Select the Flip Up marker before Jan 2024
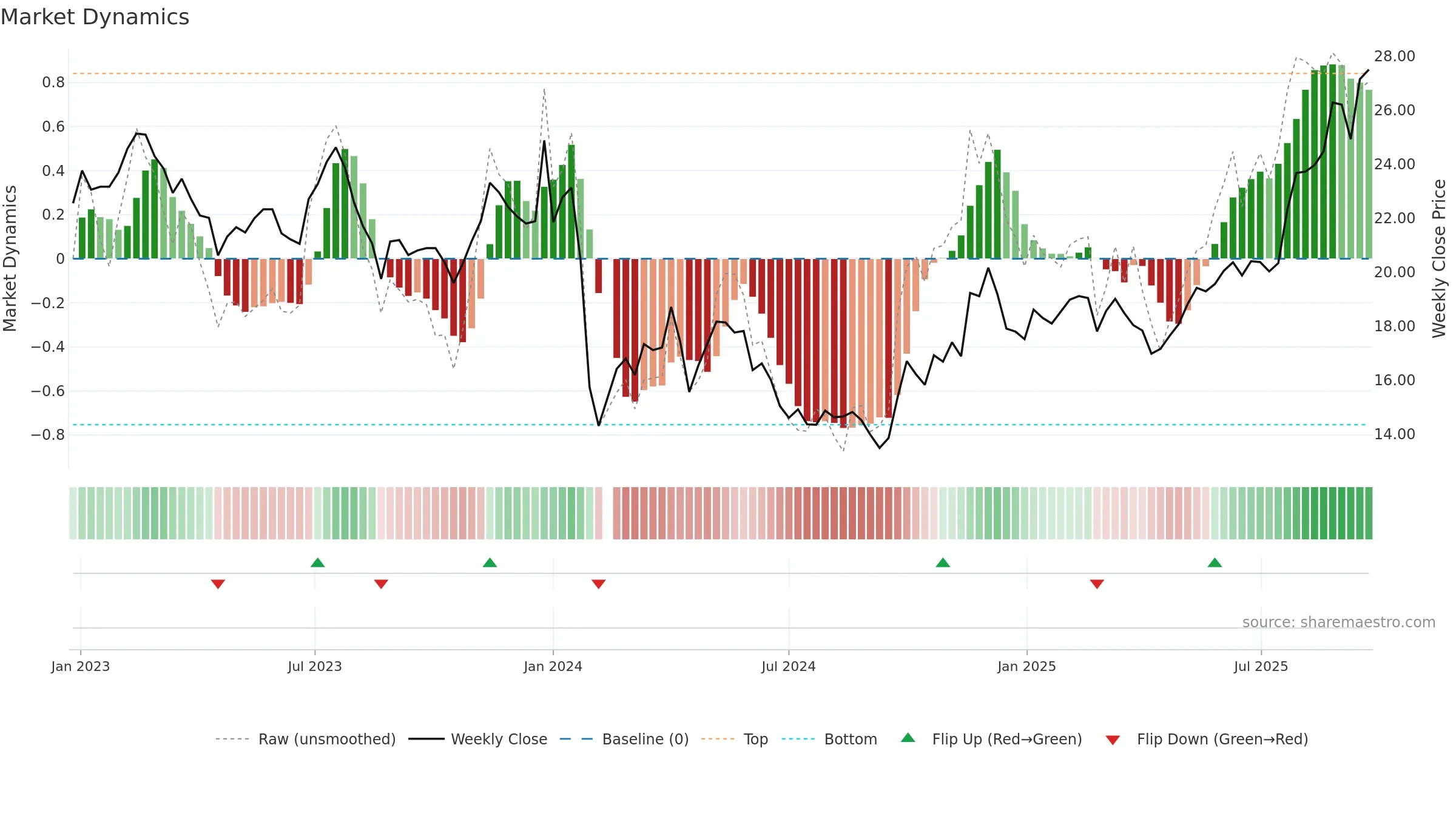Screen dimensions: 1456x819 click(x=490, y=562)
